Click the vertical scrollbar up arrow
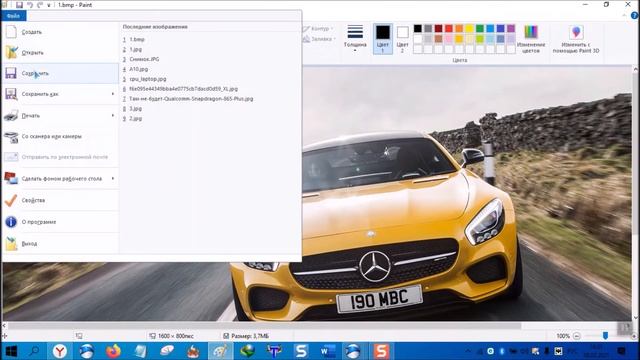The height and width of the screenshot is (360, 640). [636, 70]
